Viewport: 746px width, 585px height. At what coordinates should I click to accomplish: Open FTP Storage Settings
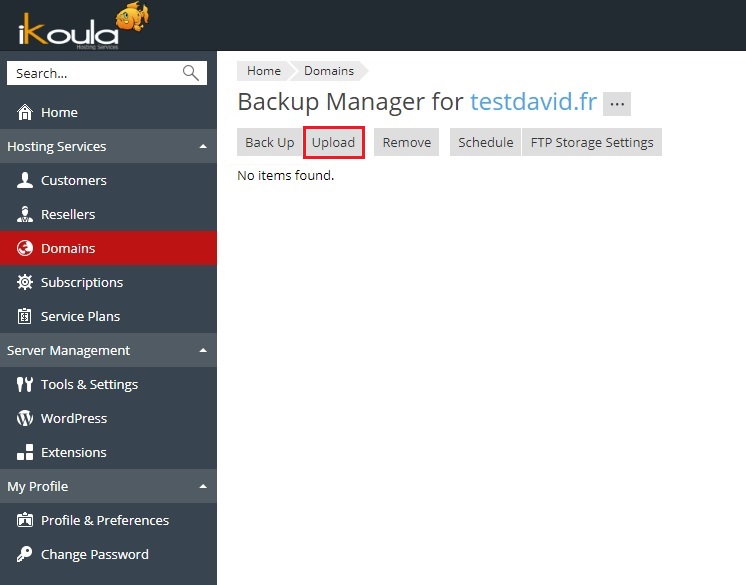(592, 142)
